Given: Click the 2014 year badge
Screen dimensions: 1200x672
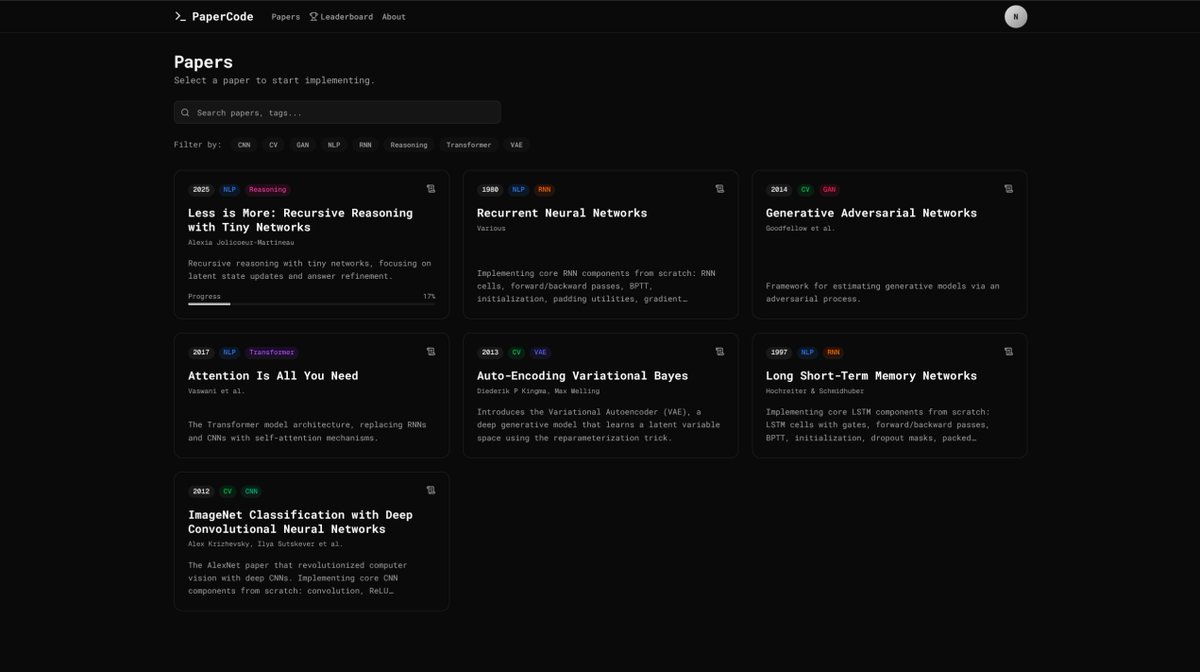Looking at the screenshot, I should [x=779, y=189].
